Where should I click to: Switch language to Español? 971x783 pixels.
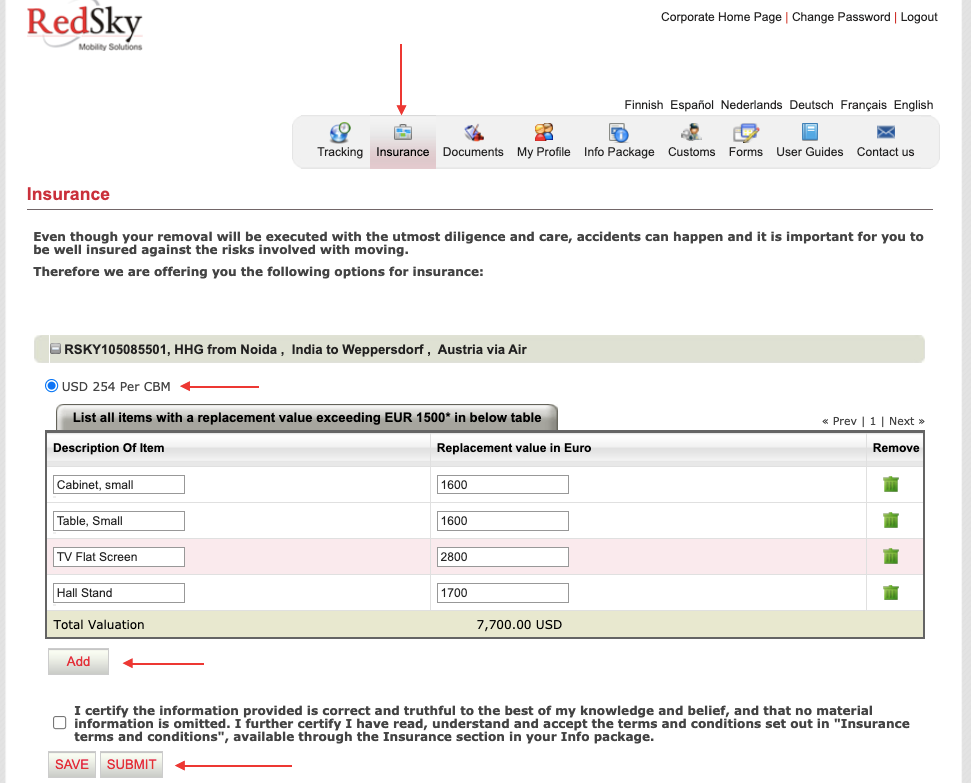click(x=692, y=105)
